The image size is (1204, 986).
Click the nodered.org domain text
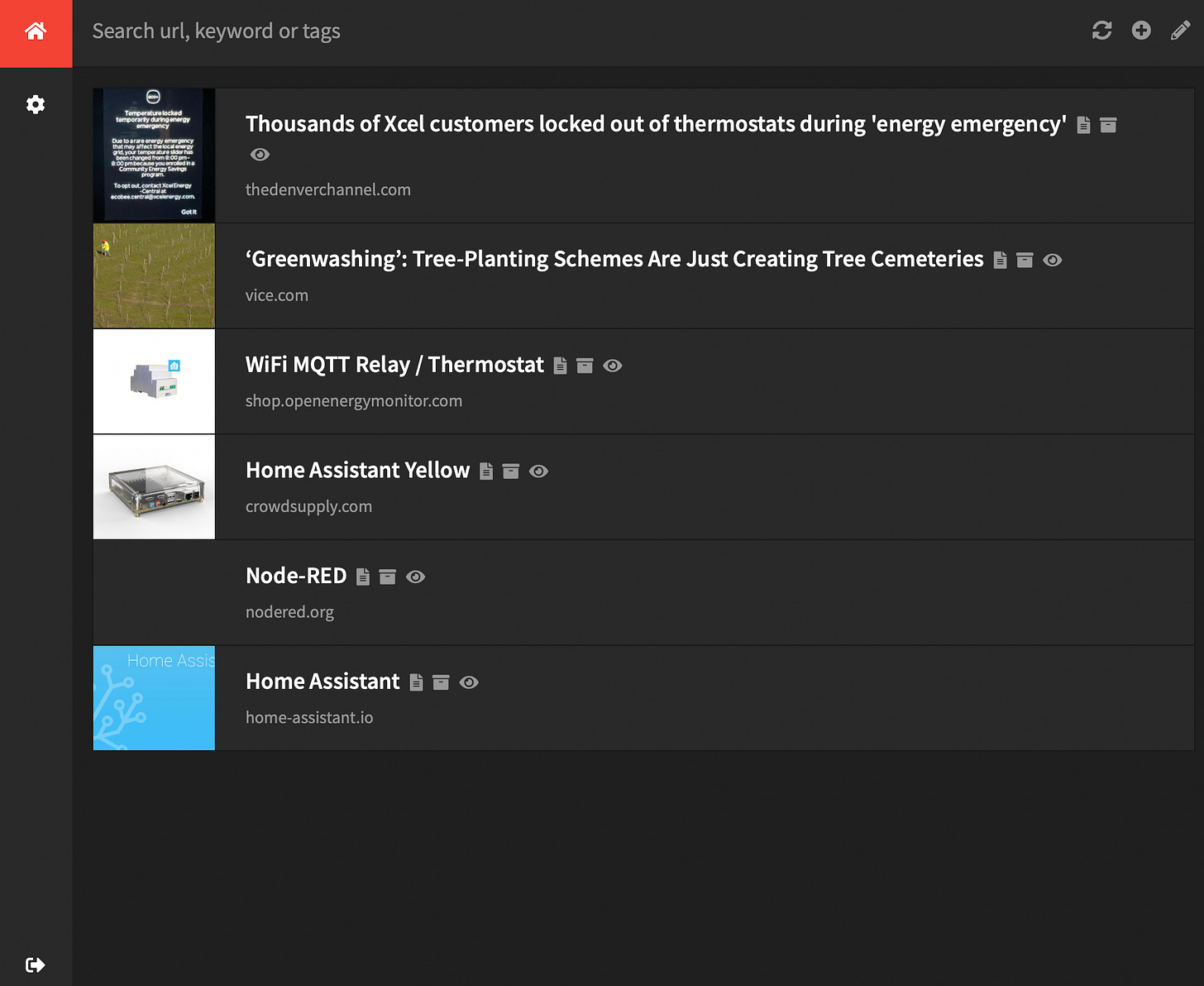point(289,612)
